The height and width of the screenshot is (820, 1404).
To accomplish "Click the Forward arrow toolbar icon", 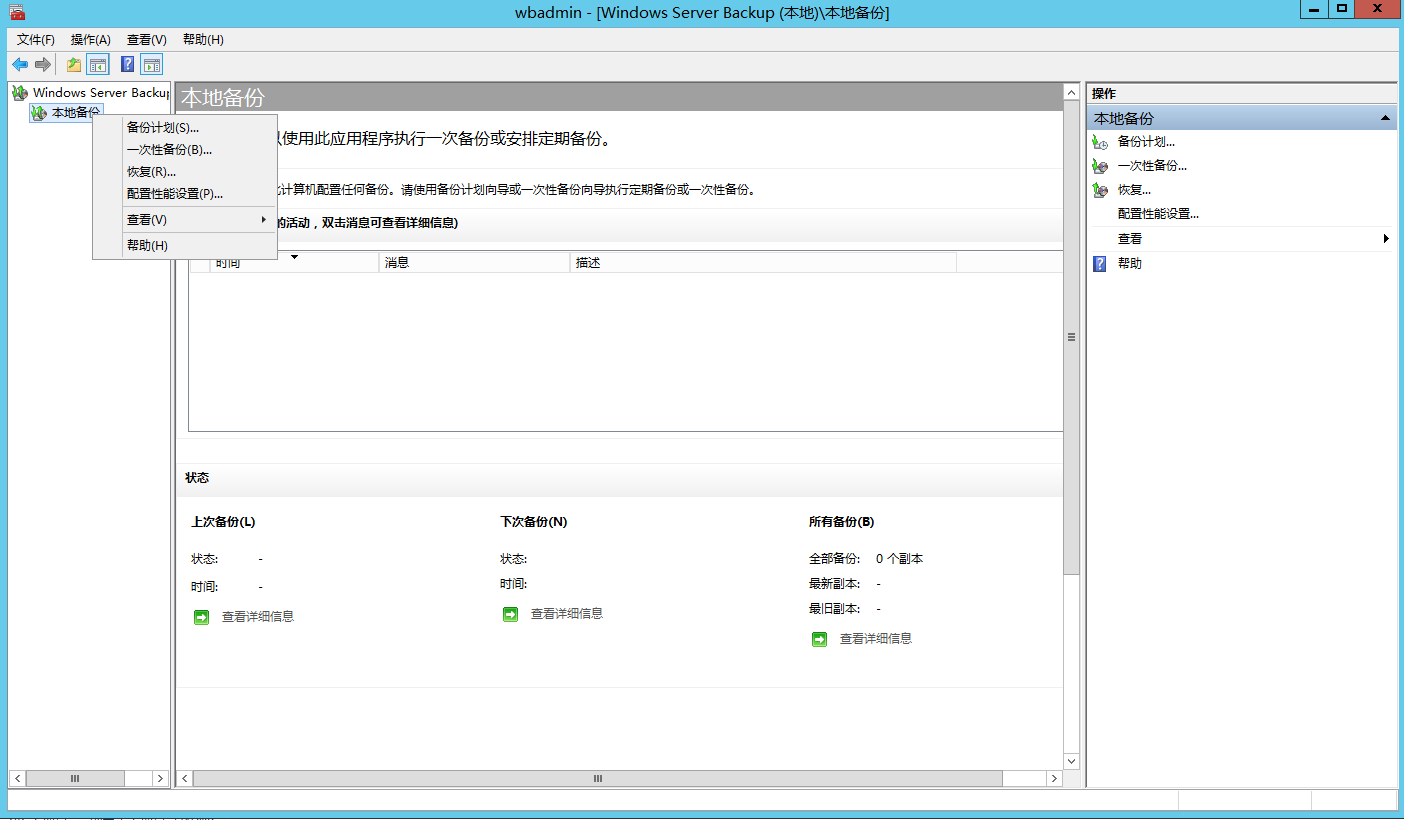I will click(43, 65).
